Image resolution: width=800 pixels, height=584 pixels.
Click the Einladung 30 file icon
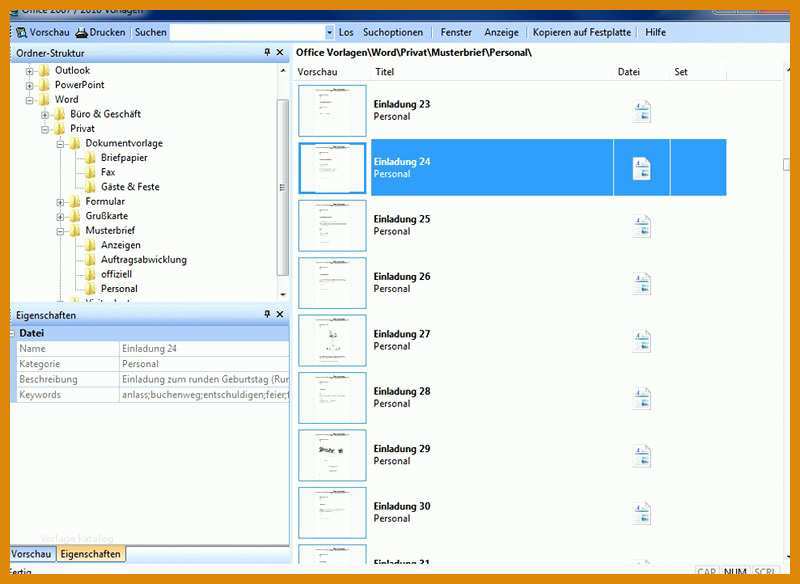tap(642, 513)
